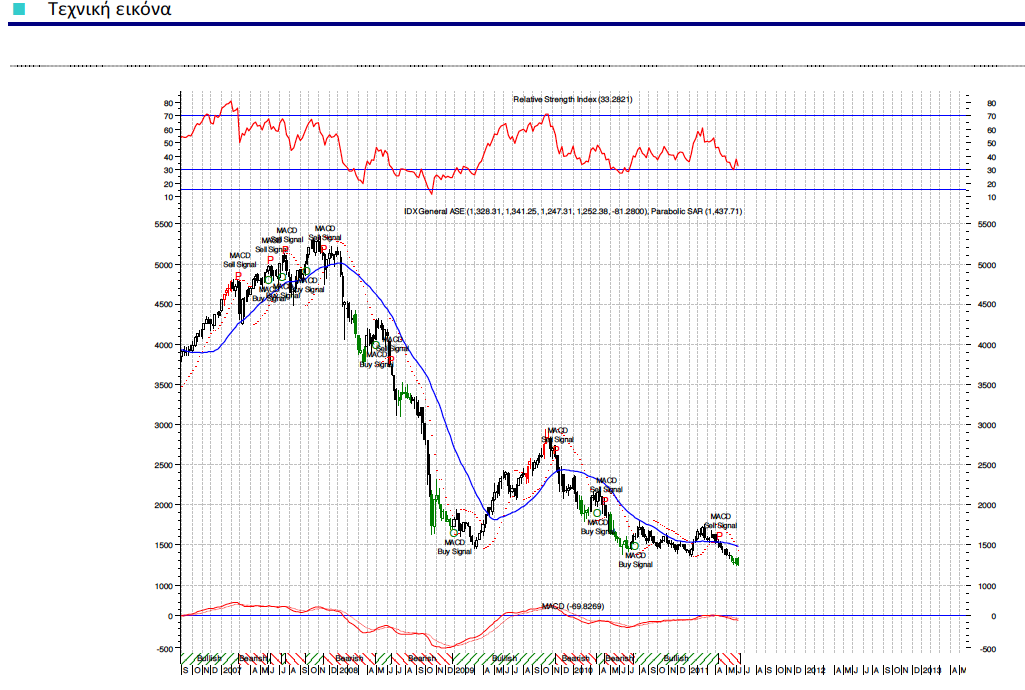
Task: Click the 4000 value on the right price axis
Action: point(987,345)
